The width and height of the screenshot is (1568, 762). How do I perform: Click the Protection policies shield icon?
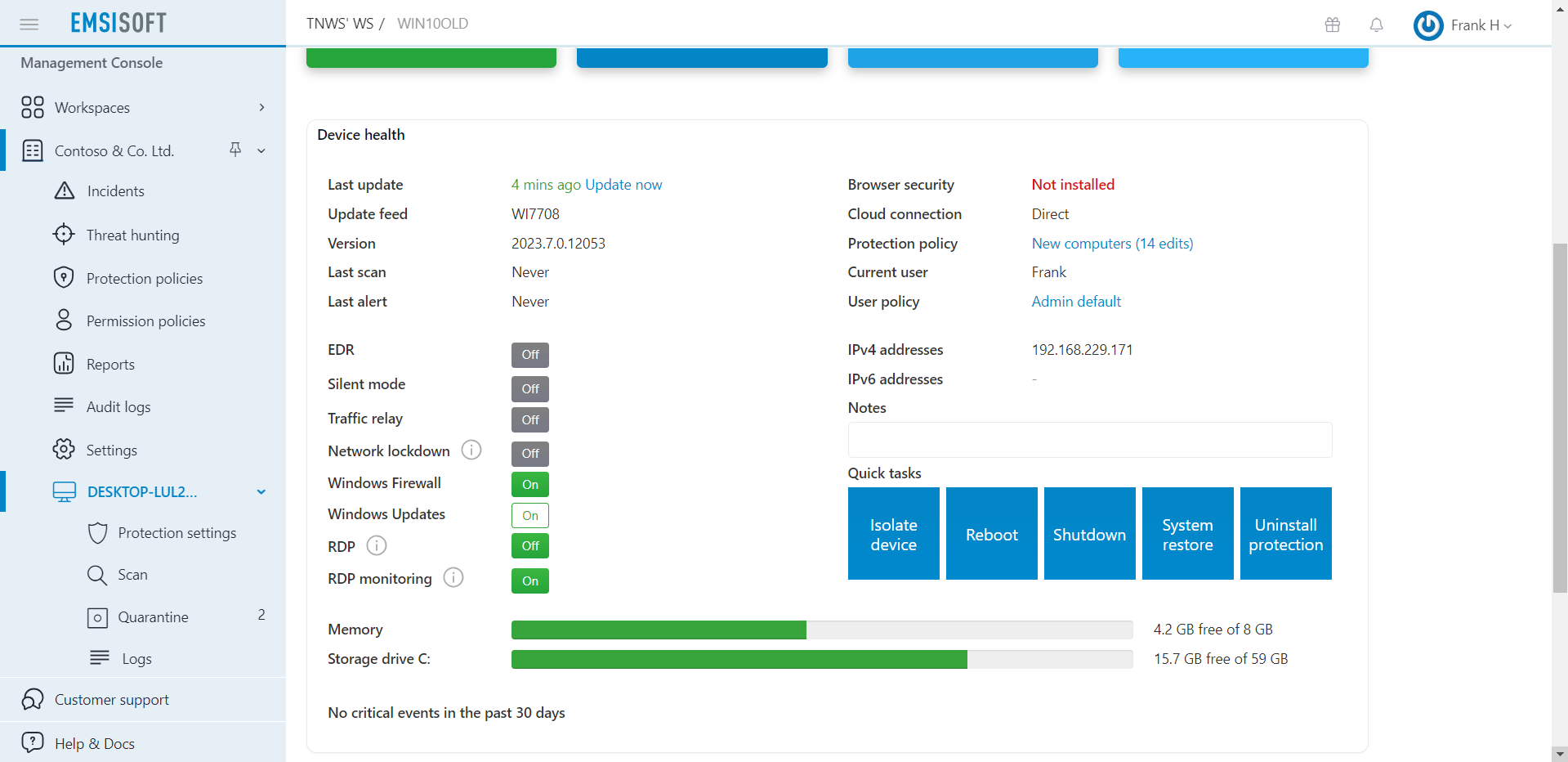pos(64,278)
